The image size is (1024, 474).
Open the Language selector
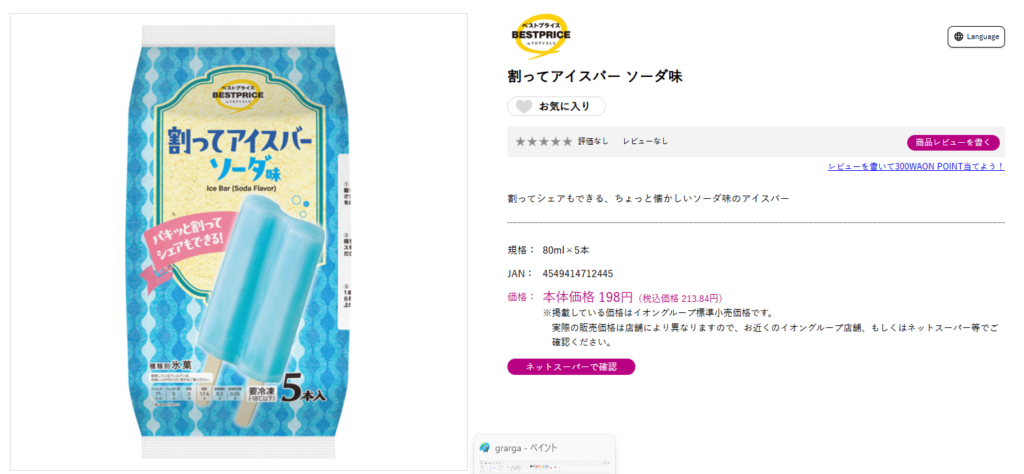tap(975, 37)
